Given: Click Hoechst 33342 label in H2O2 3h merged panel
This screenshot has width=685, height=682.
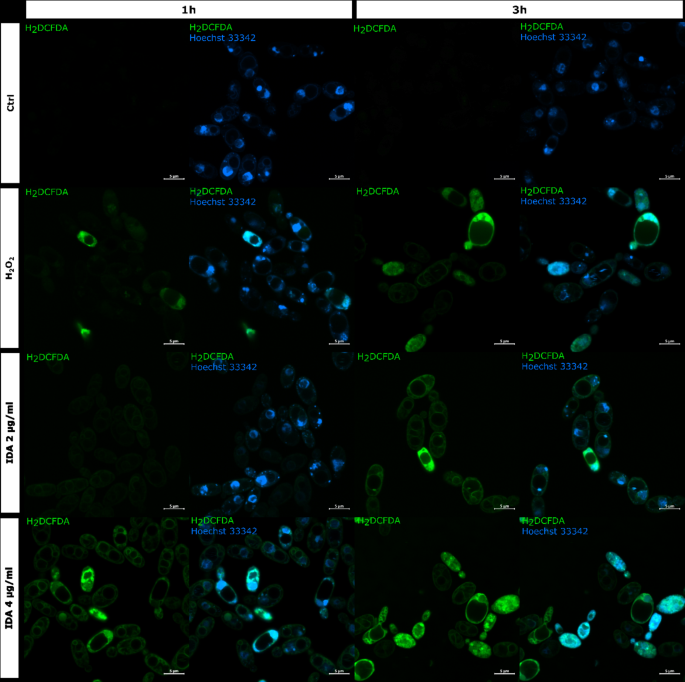Looking at the screenshot, I should (553, 201).
